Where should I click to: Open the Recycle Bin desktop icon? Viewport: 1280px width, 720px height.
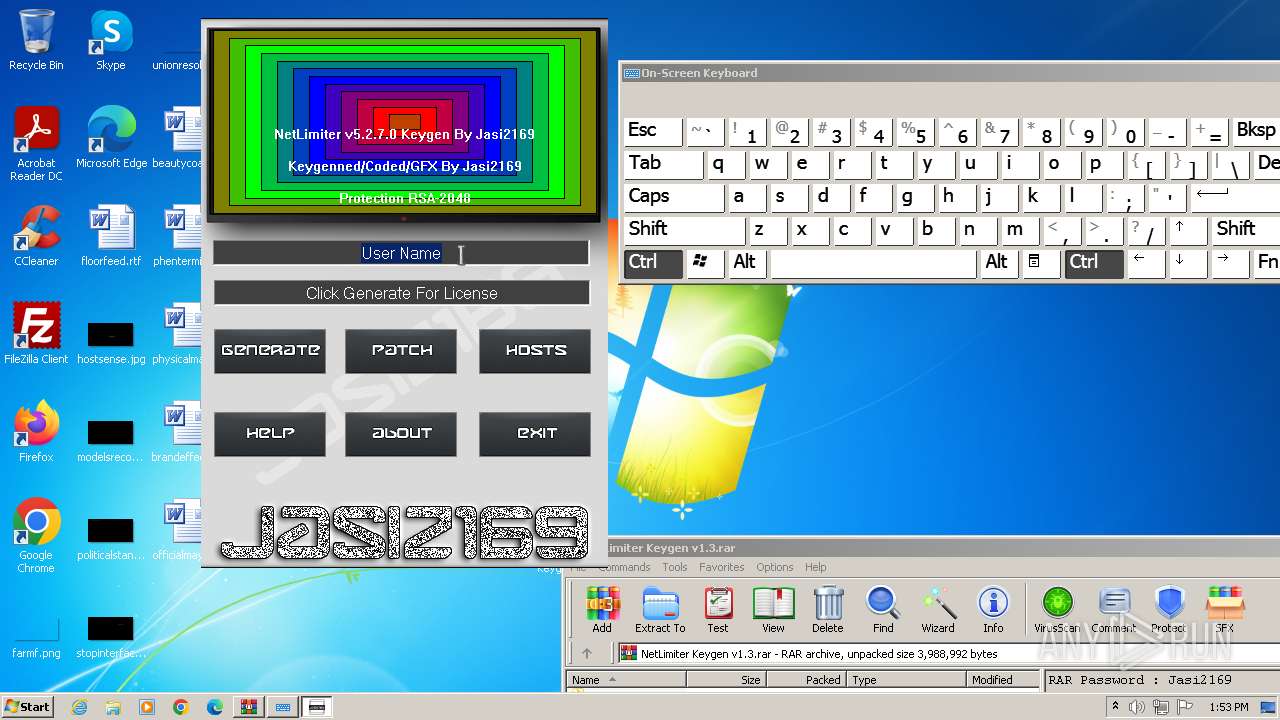pyautogui.click(x=36, y=40)
